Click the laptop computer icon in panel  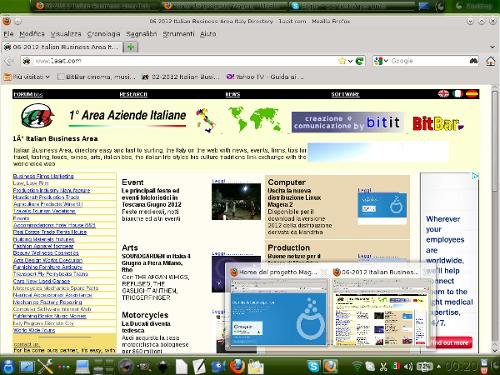coord(82,367)
